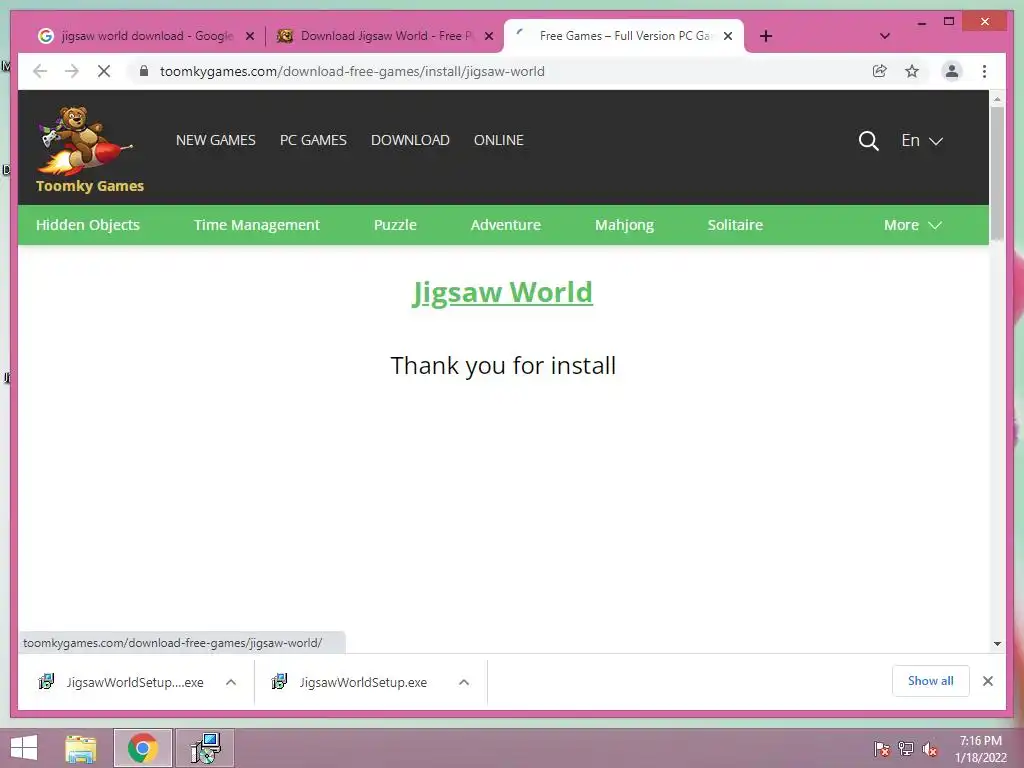Viewport: 1024px width, 768px height.
Task: Open the NEW GAMES menu item
Action: pyautogui.click(x=216, y=140)
